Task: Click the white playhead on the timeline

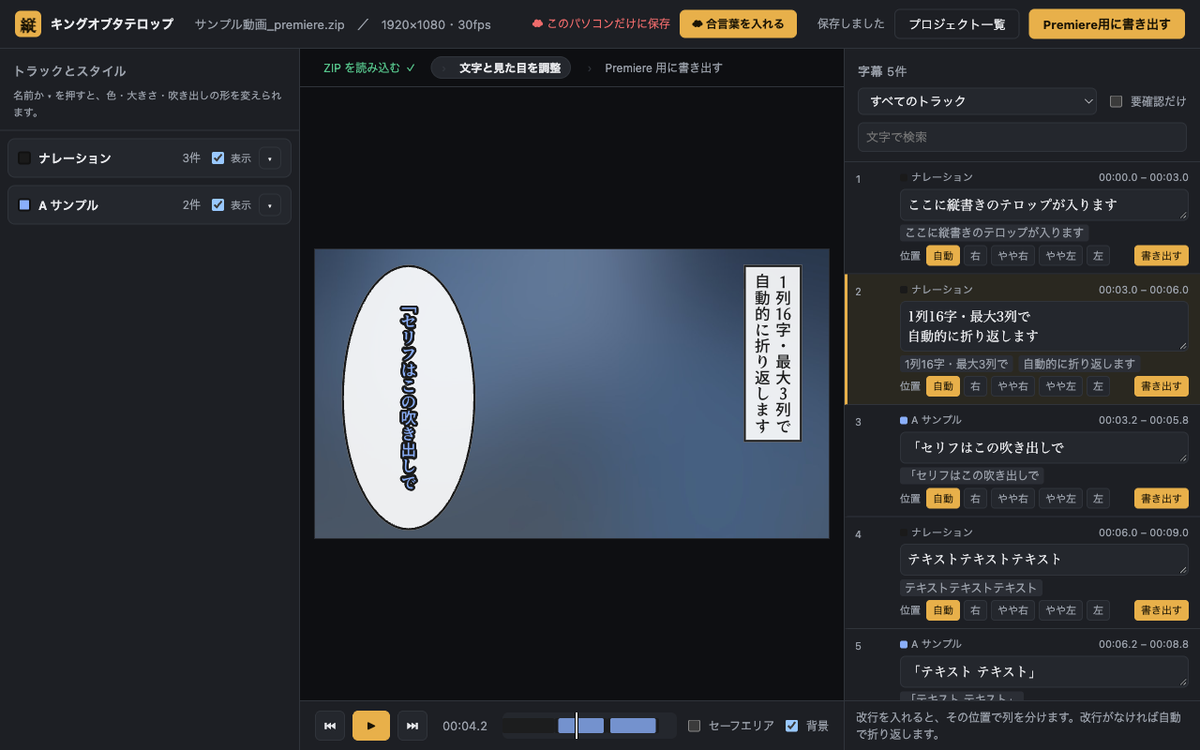Action: 576,726
